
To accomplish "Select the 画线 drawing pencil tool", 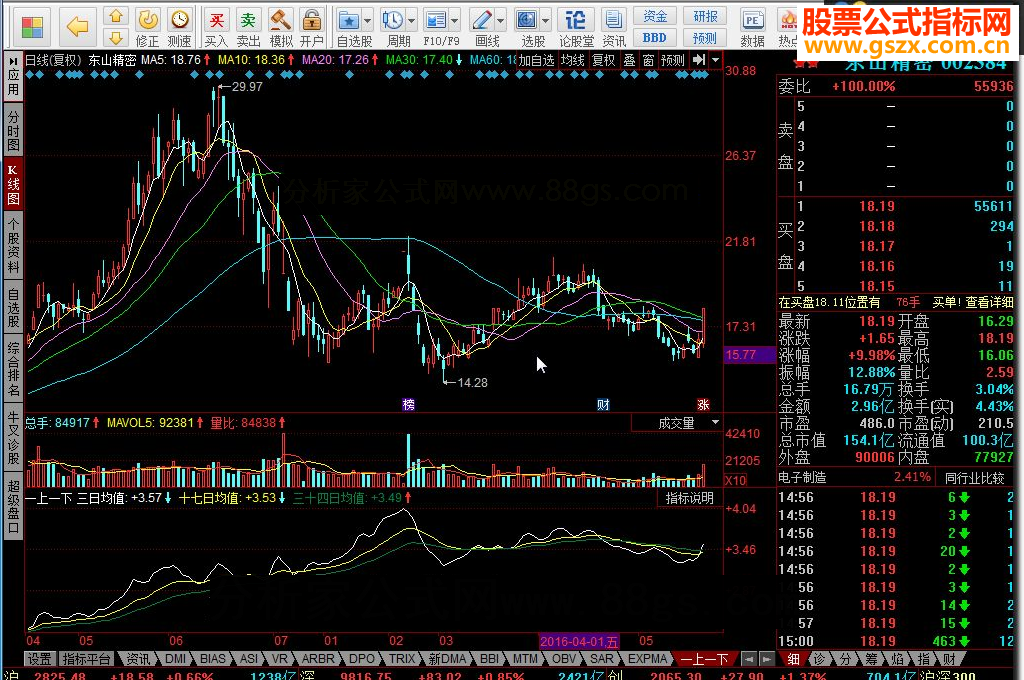I will coord(483,21).
